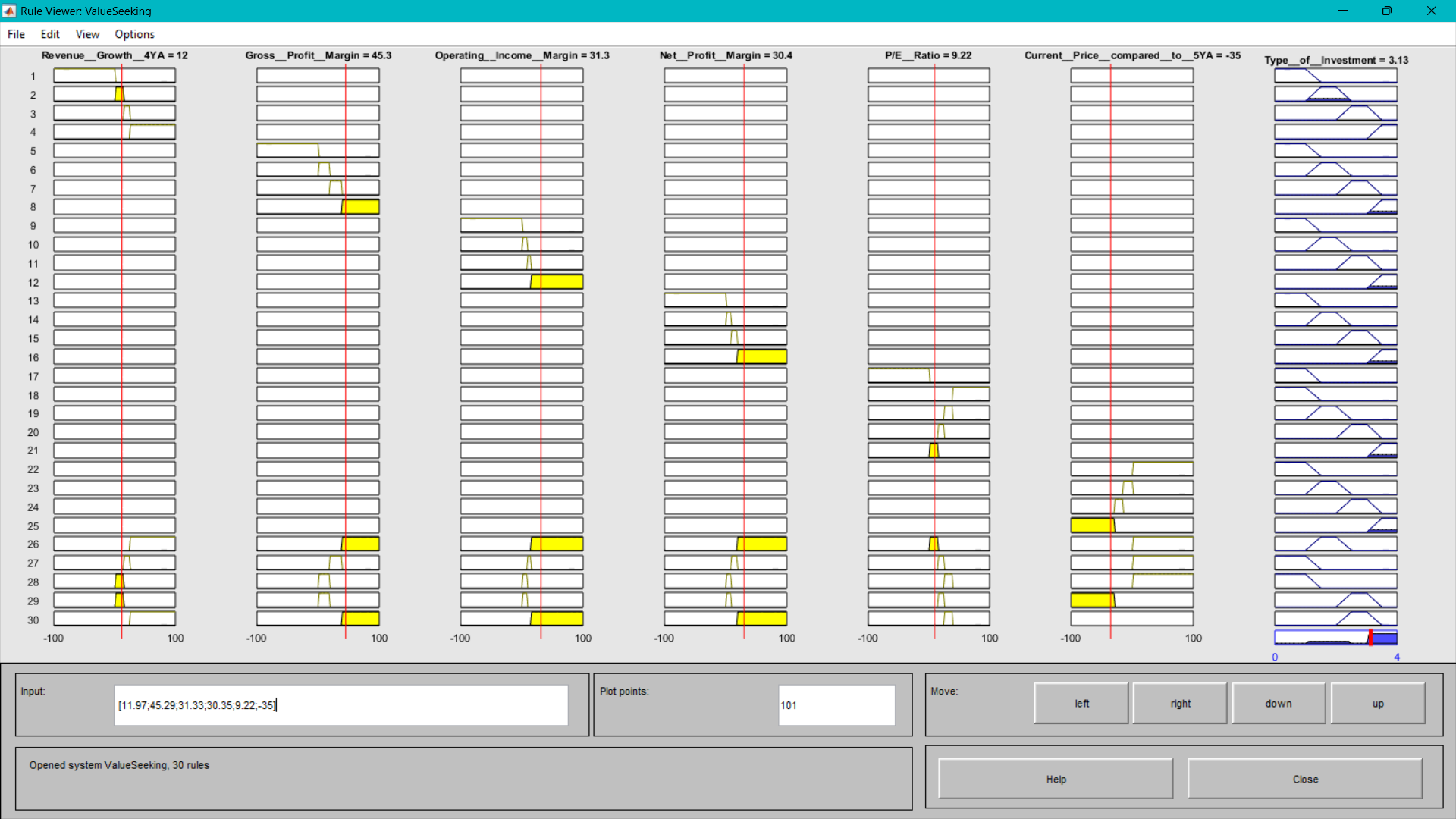Click the Close button at bottom right
Viewport: 1456px width, 819px height.
[1305, 779]
